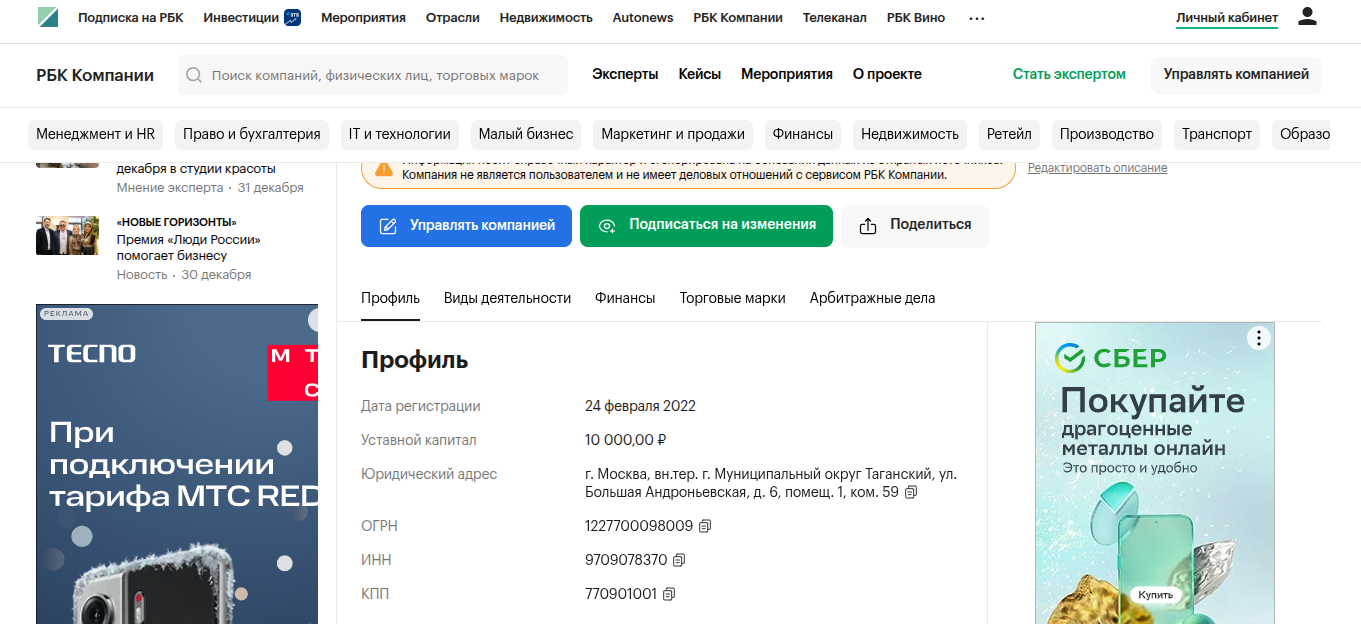
Task: Click the Инвестиции badge icon
Action: click(x=293, y=17)
